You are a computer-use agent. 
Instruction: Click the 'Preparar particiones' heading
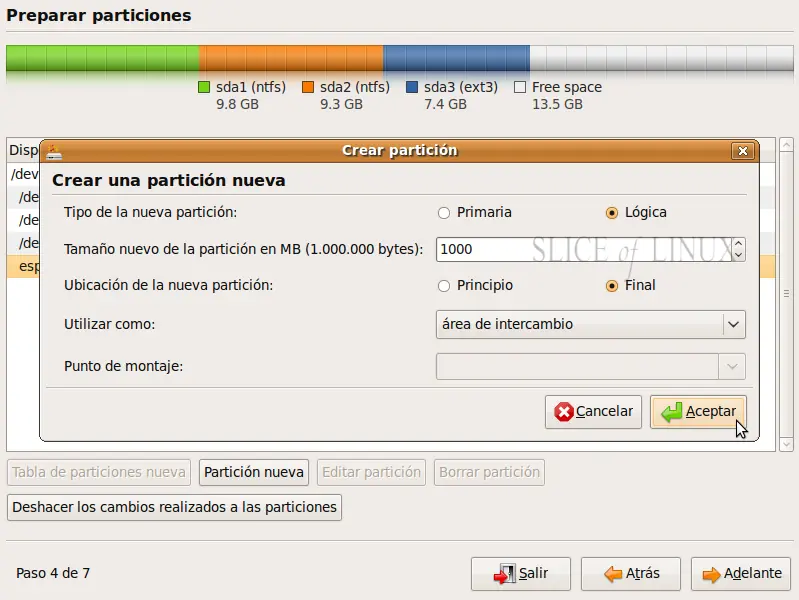[99, 16]
